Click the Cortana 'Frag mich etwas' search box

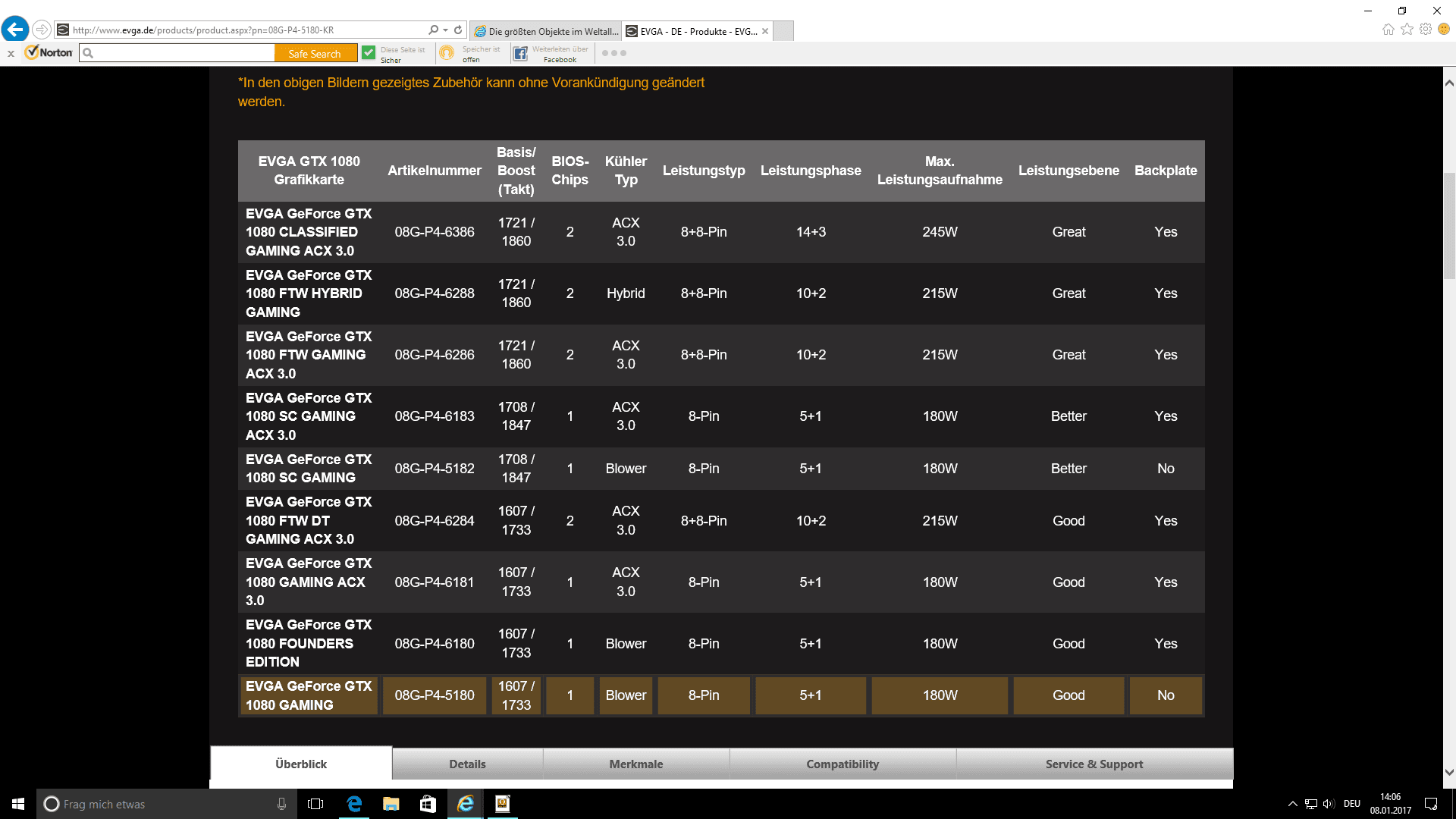pyautogui.click(x=167, y=804)
